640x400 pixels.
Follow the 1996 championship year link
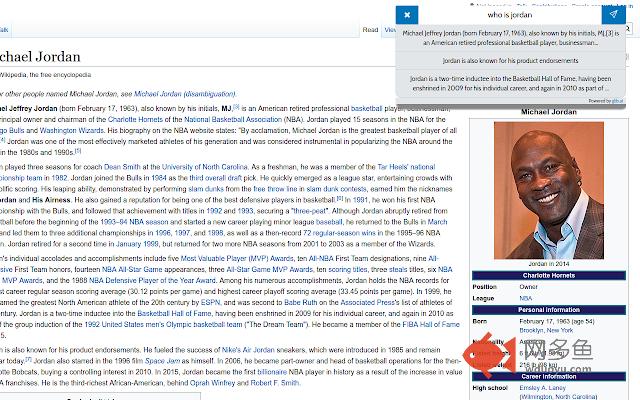163,233
